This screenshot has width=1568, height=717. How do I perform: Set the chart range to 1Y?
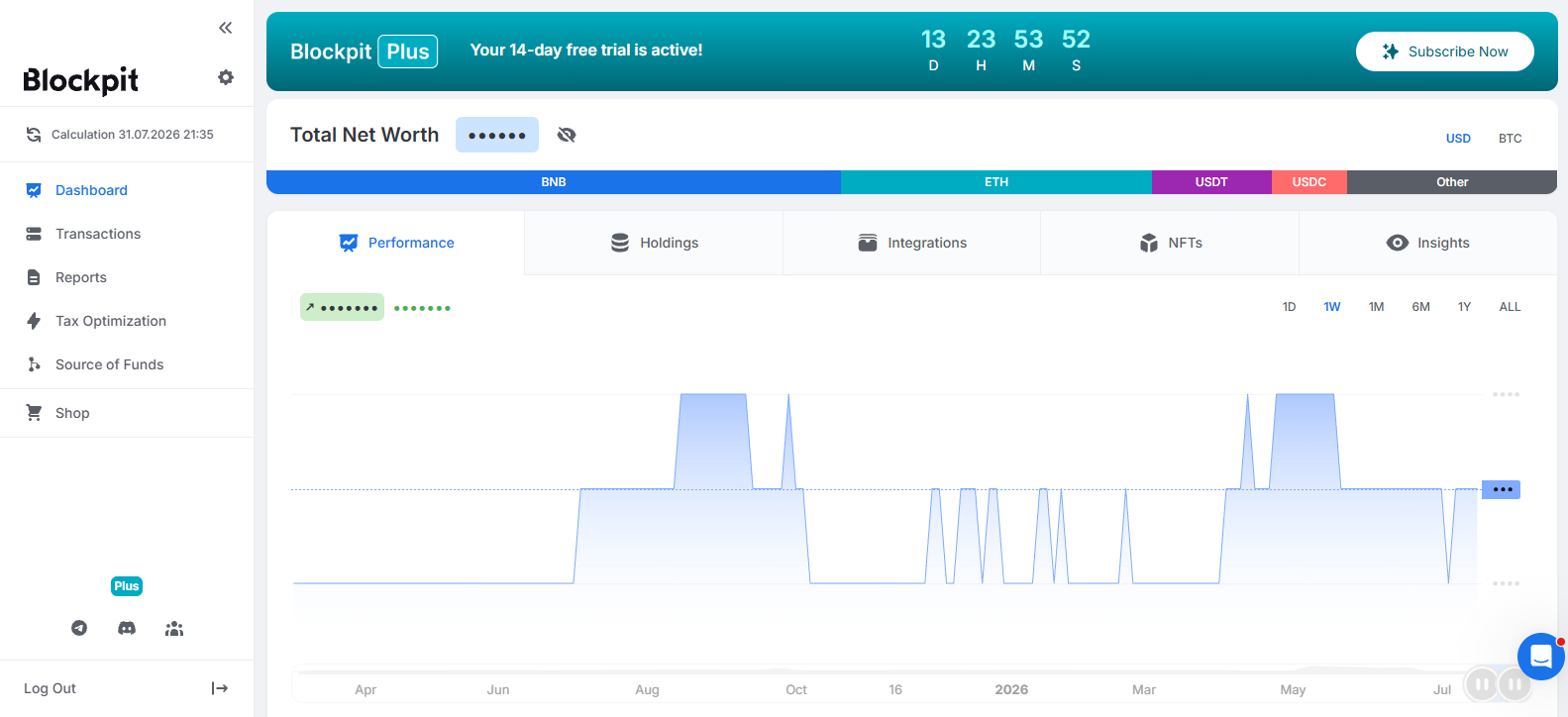coord(1464,307)
